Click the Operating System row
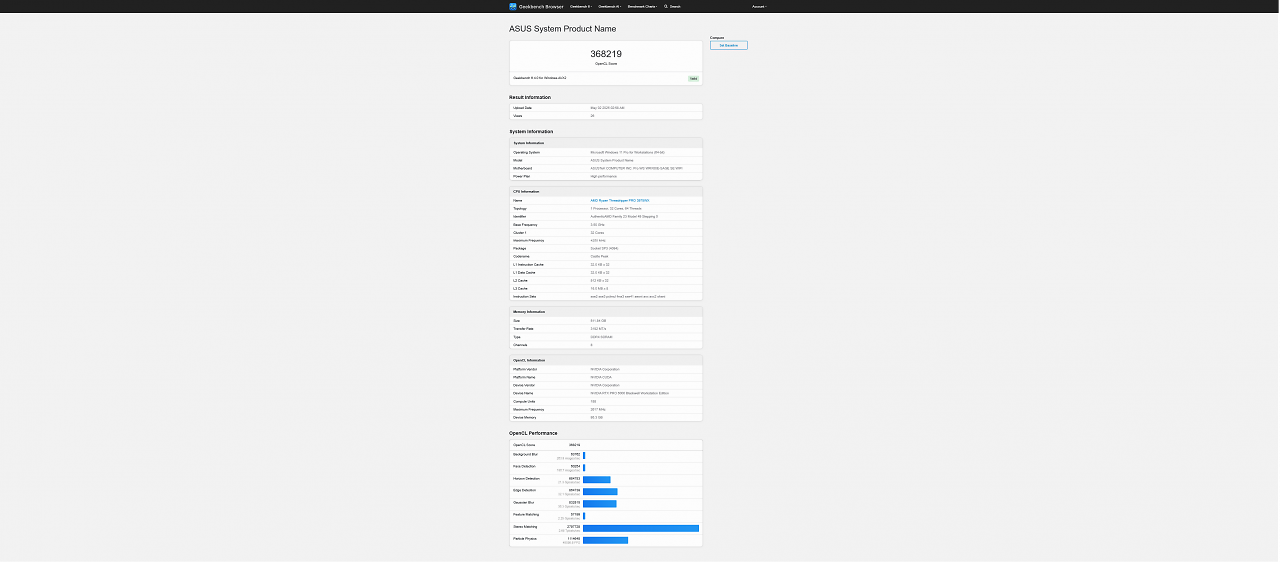Screen dimensions: 1280x562 point(606,152)
